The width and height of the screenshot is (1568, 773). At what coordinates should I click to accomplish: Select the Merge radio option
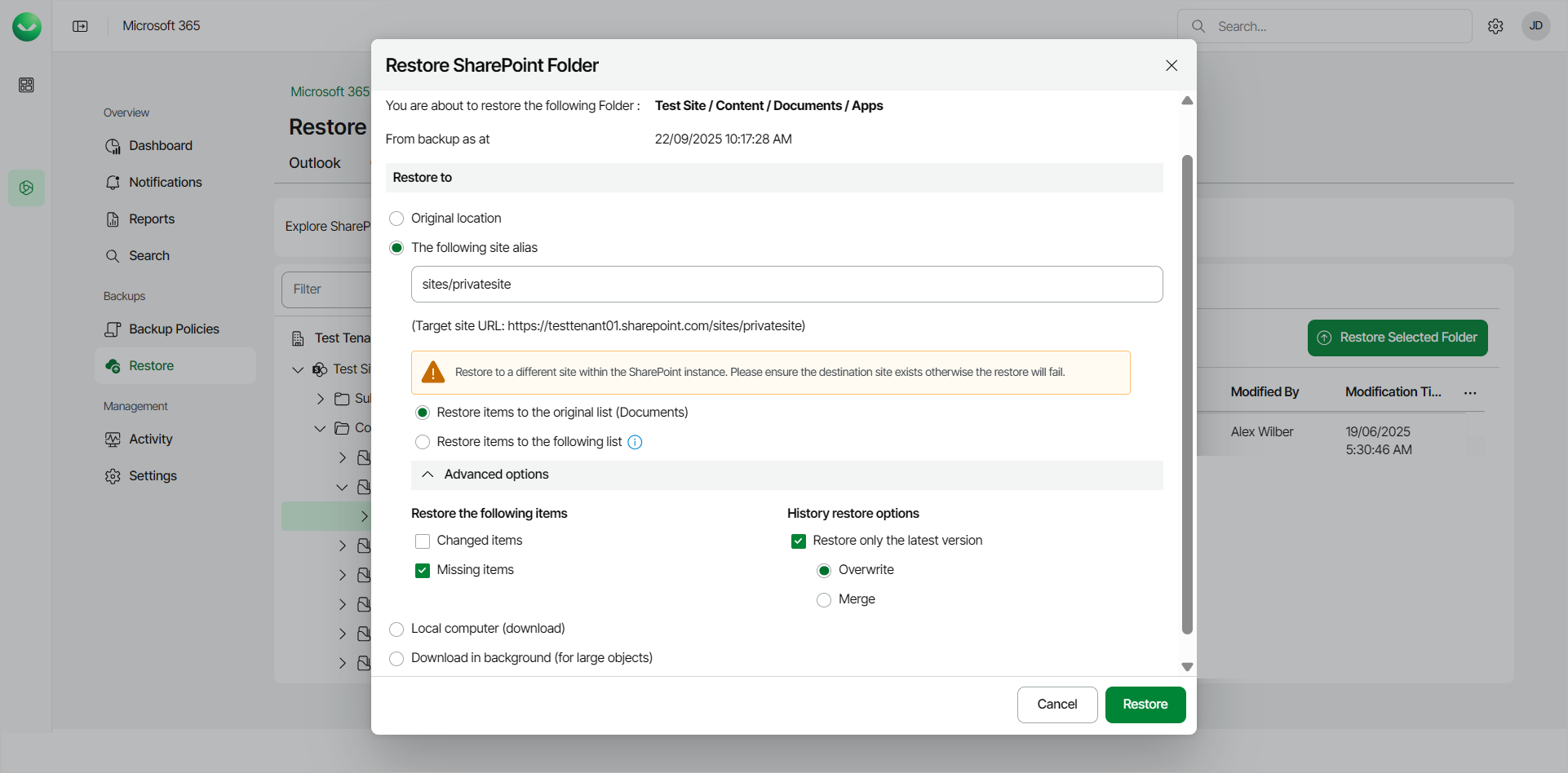point(824,600)
